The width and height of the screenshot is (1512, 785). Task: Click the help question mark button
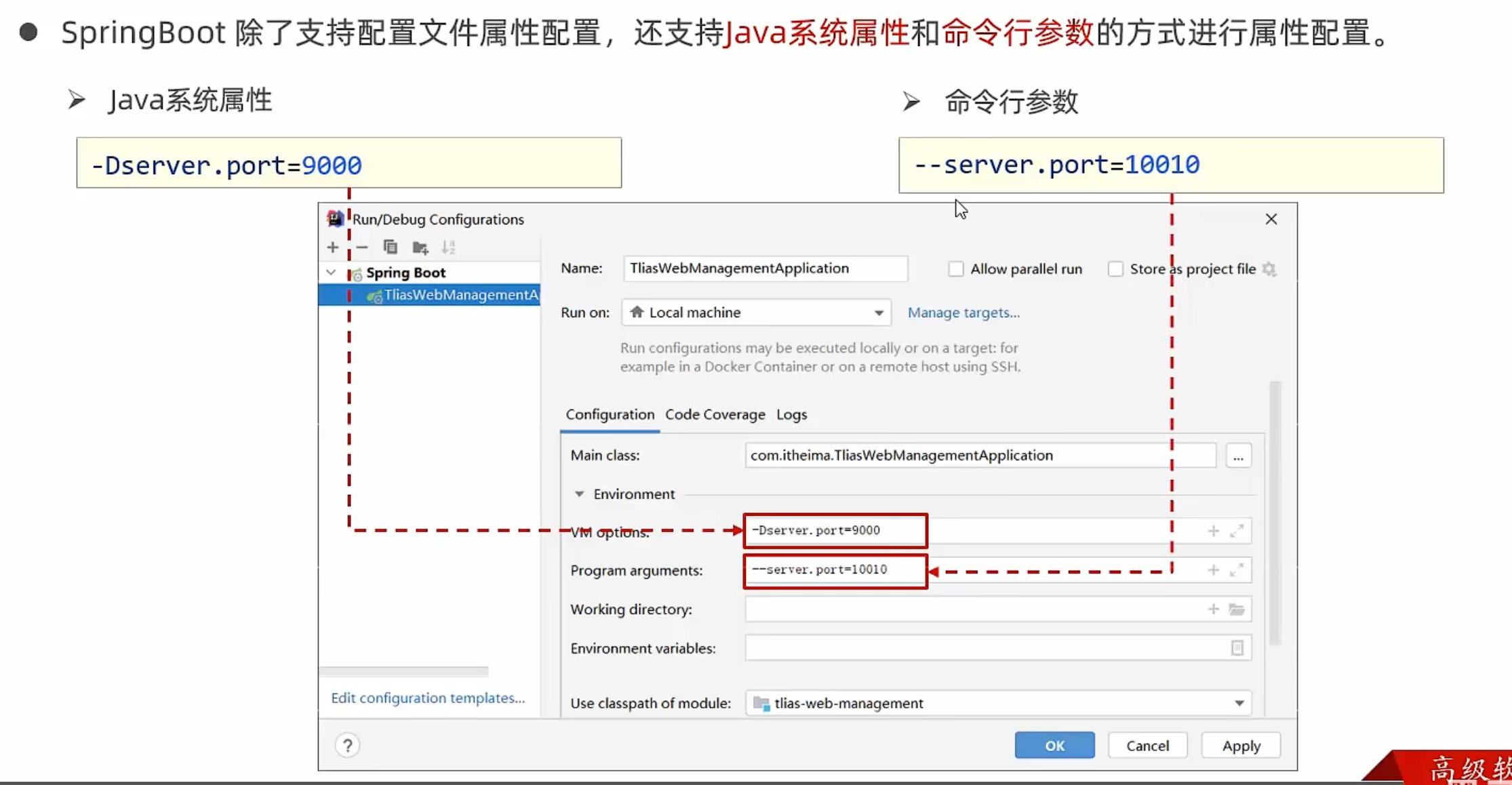pyautogui.click(x=347, y=746)
